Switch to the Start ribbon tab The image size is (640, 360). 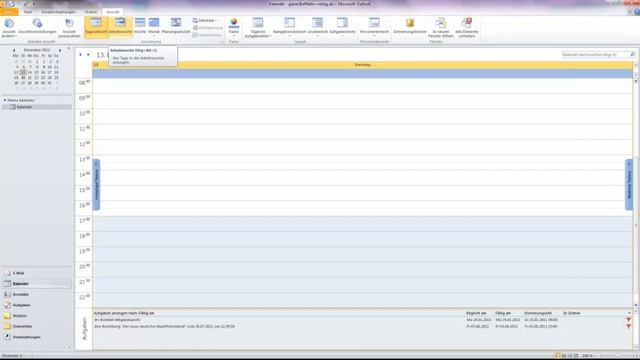tap(28, 12)
